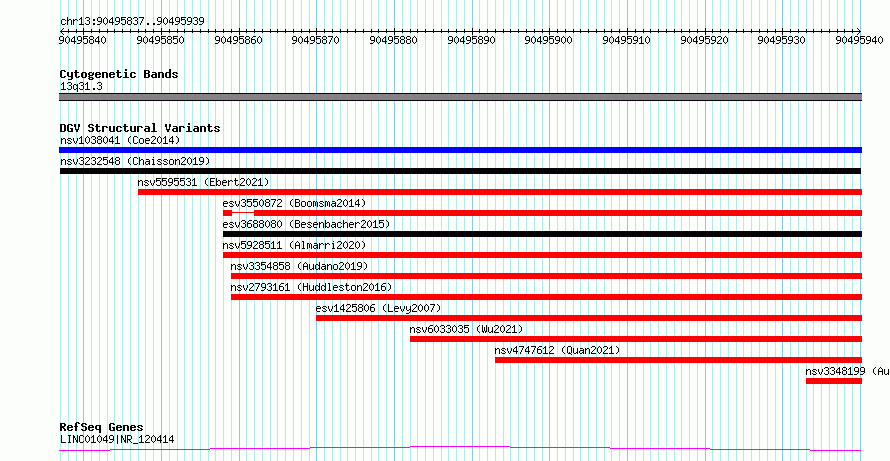Select the red nsv5928511 Almarri2020 bar
This screenshot has width=890, height=461.
pyautogui.click(x=543, y=255)
